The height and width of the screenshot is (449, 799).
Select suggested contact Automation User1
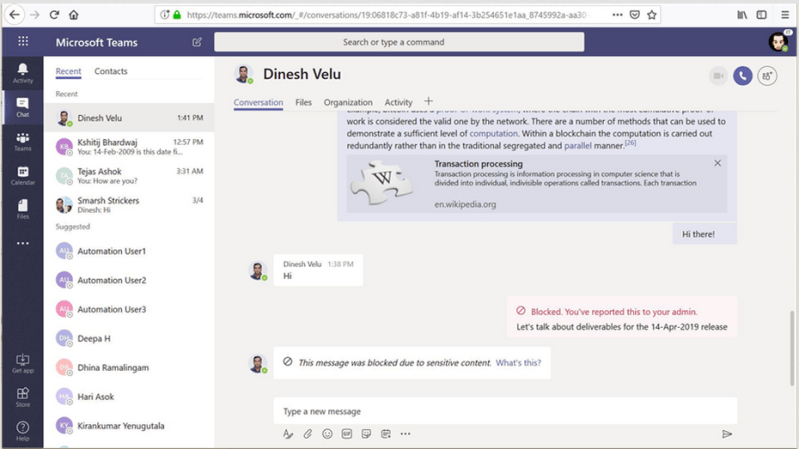pyautogui.click(x=129, y=251)
